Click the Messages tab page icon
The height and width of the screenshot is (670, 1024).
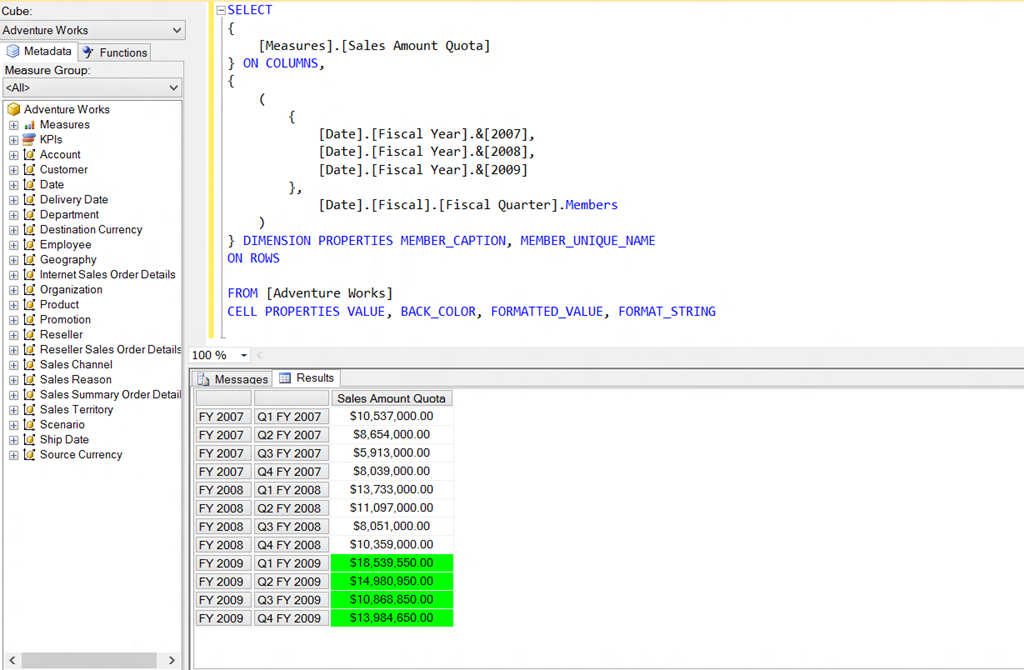click(203, 379)
